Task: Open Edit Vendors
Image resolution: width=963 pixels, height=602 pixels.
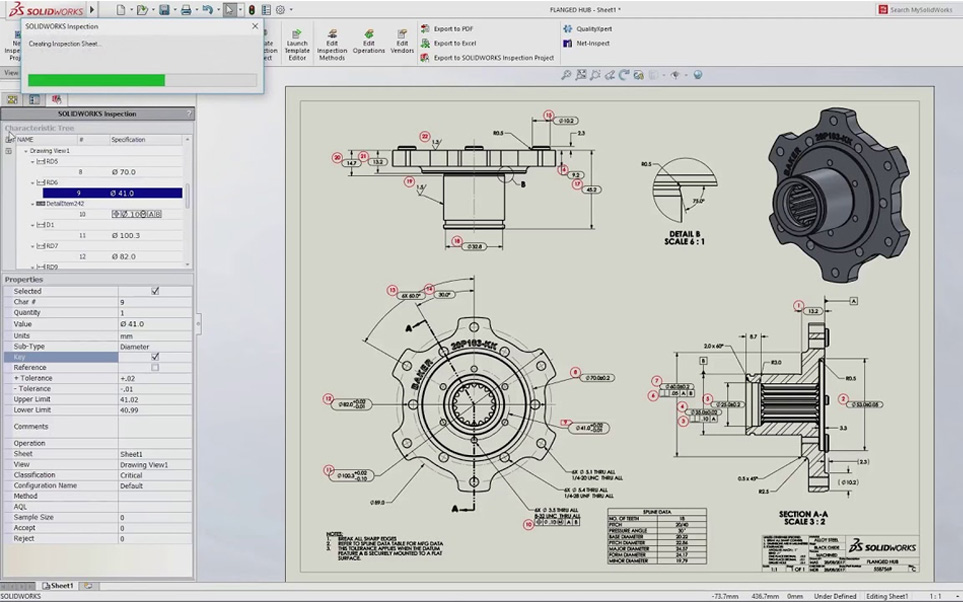Action: point(402,41)
